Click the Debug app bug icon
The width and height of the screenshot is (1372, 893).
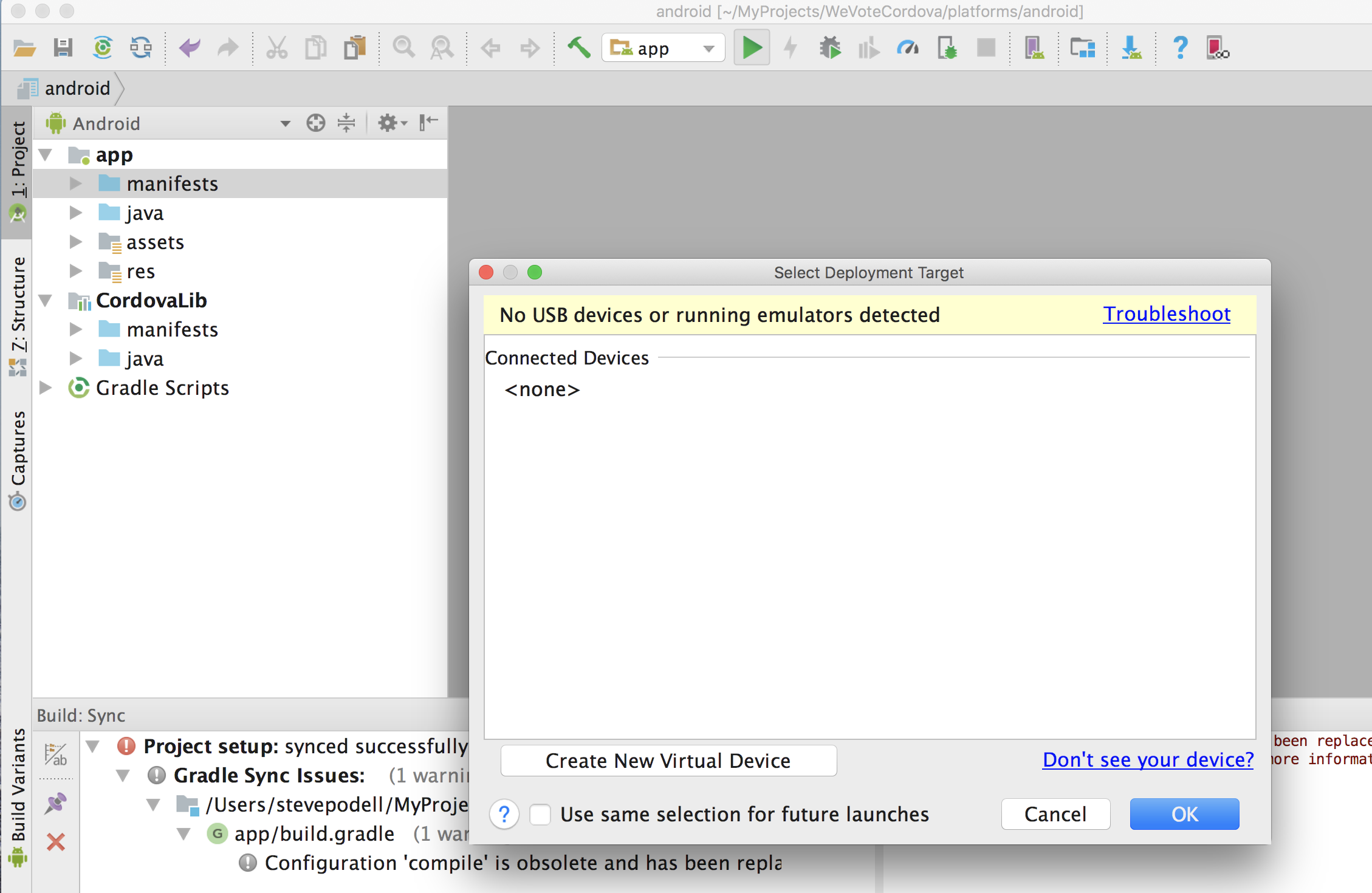coord(829,47)
